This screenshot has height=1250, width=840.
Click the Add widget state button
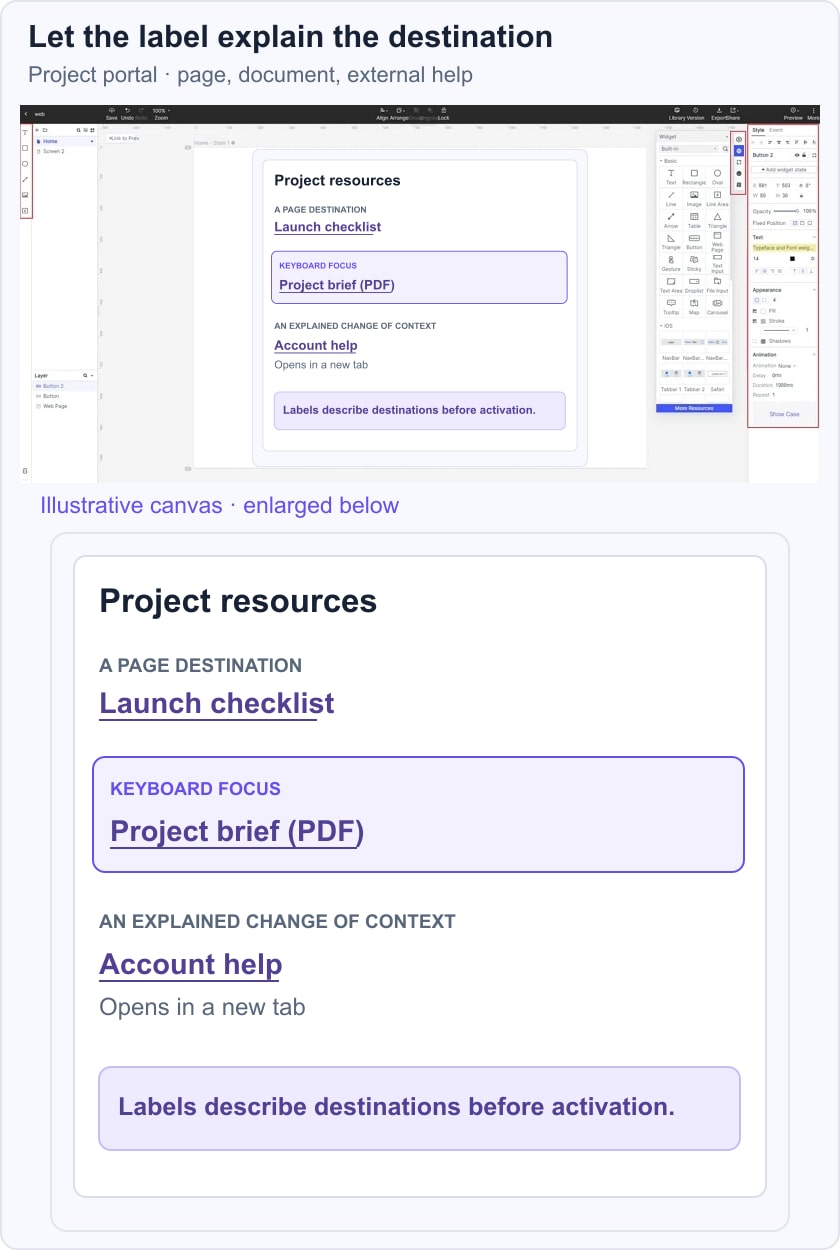coord(784,170)
